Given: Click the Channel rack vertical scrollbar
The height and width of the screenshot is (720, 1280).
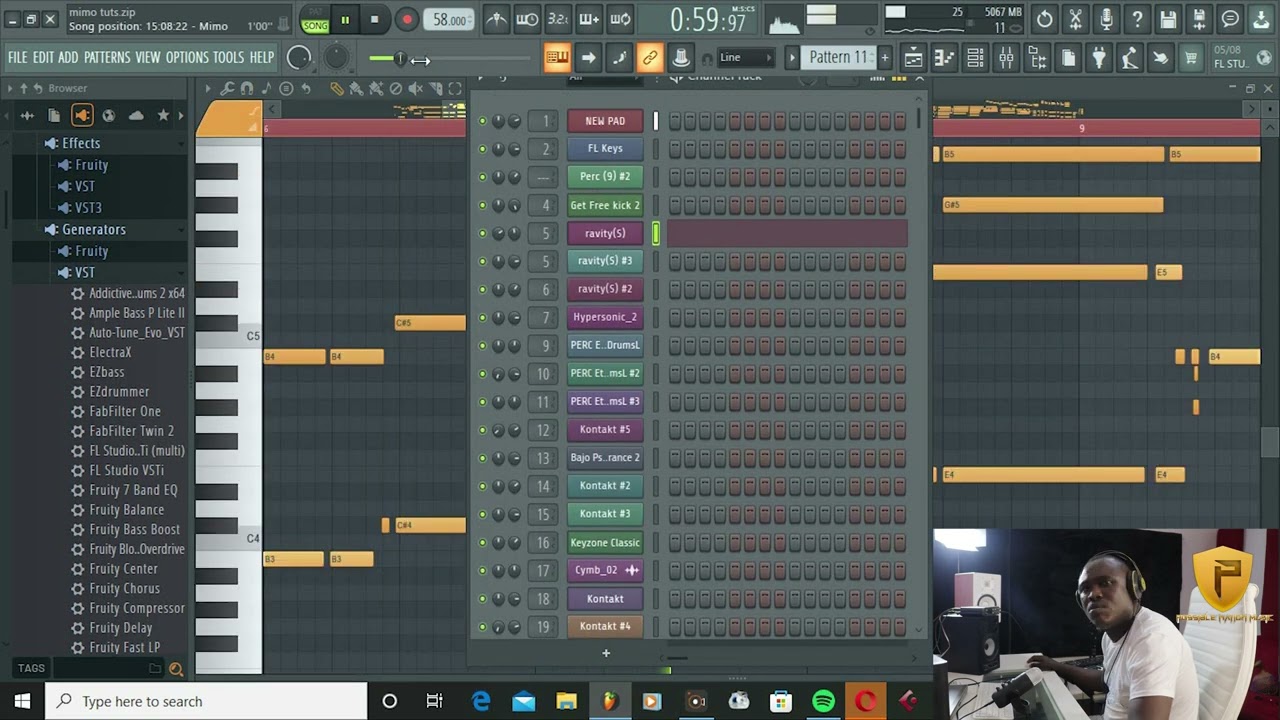Looking at the screenshot, I should (x=920, y=118).
